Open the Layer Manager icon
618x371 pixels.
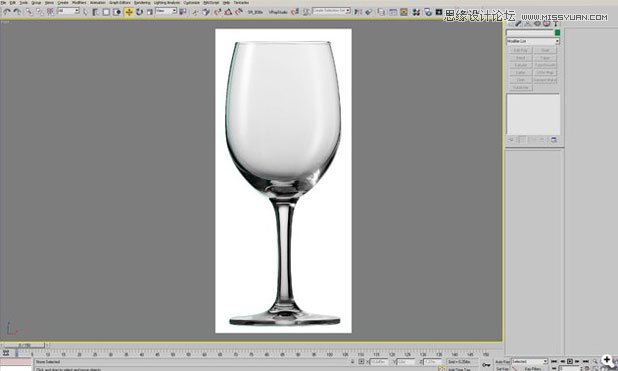coord(381,12)
